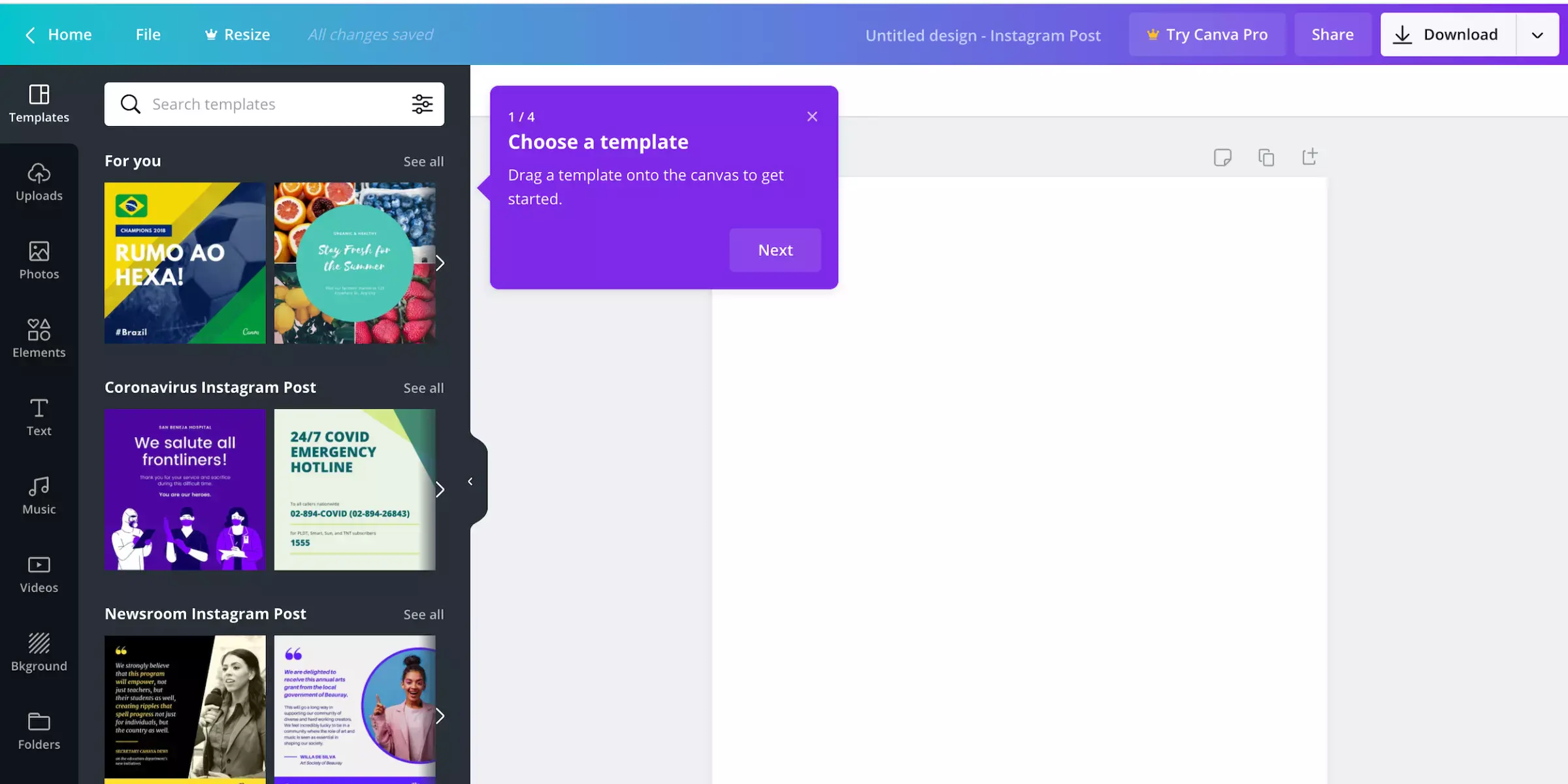Click See all Coronavirus Instagram Posts
The width and height of the screenshot is (1568, 784).
point(423,388)
